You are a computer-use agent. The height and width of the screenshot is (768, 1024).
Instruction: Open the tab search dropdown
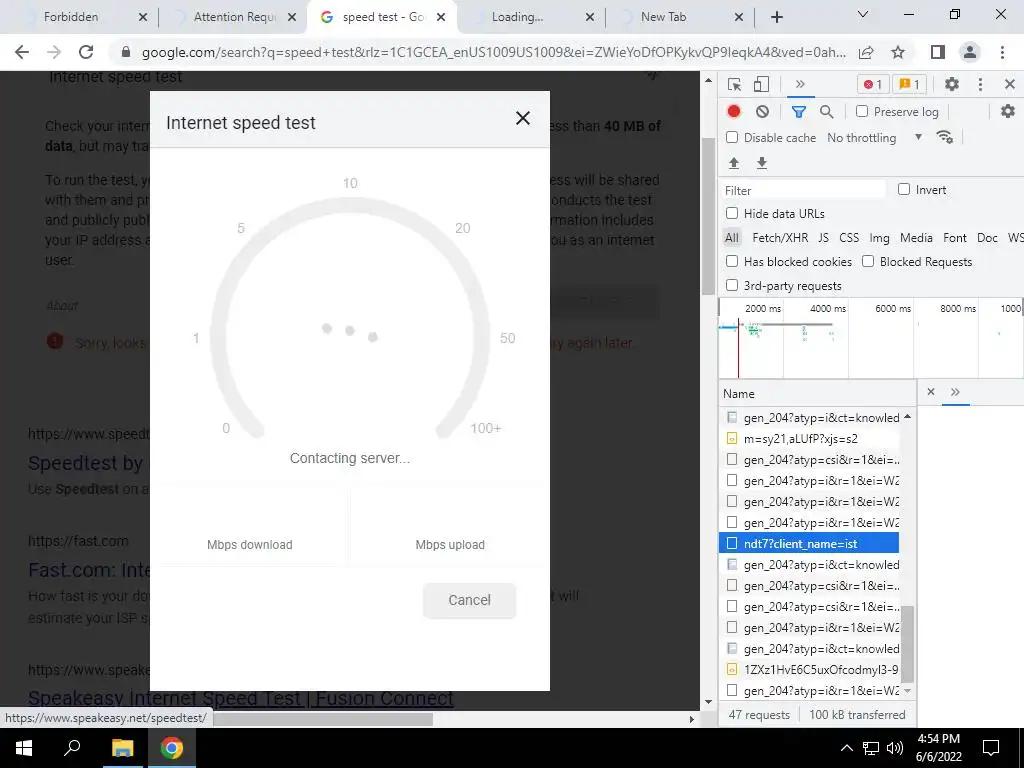coord(863,14)
